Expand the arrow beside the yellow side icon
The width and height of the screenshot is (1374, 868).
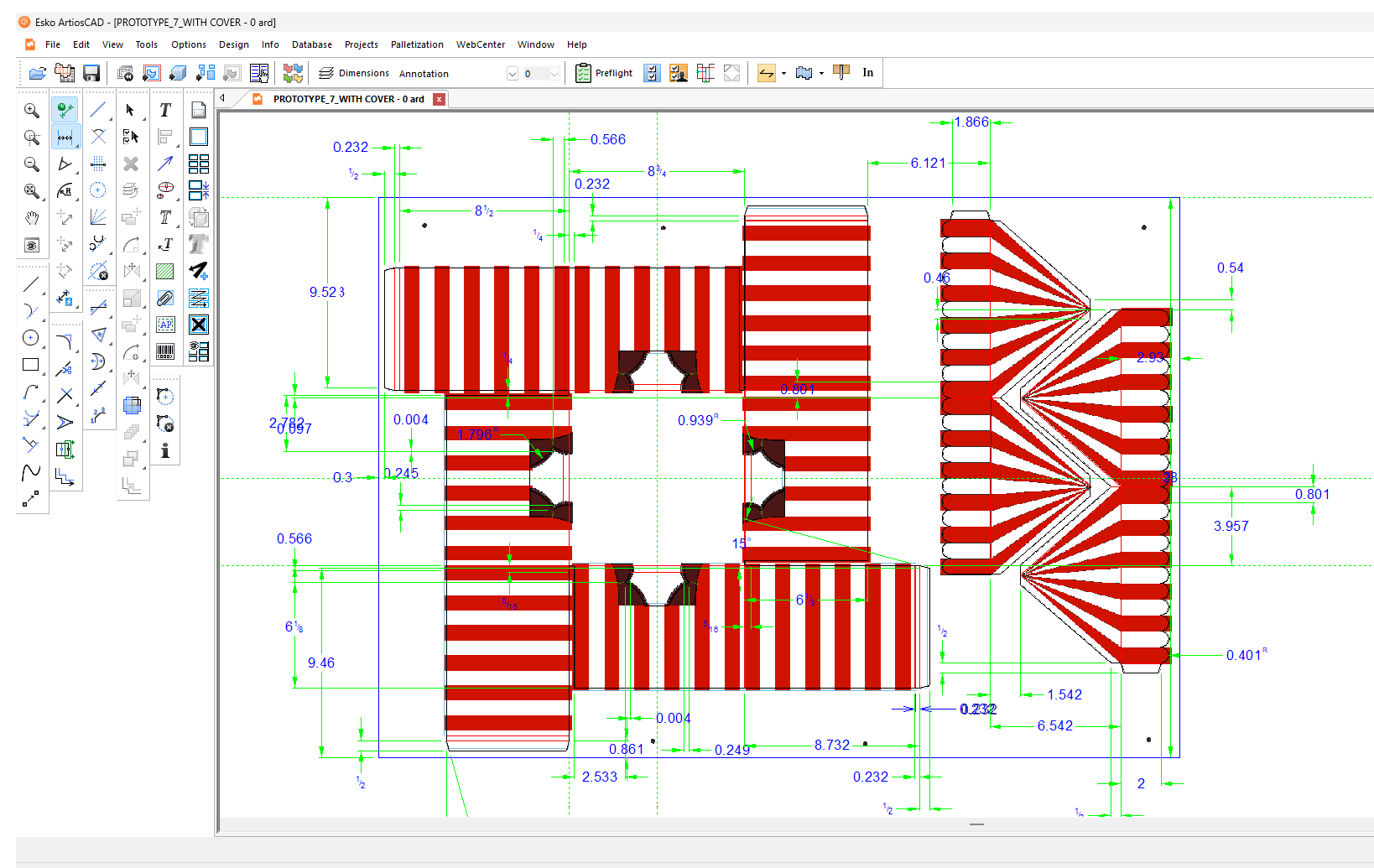click(x=783, y=74)
